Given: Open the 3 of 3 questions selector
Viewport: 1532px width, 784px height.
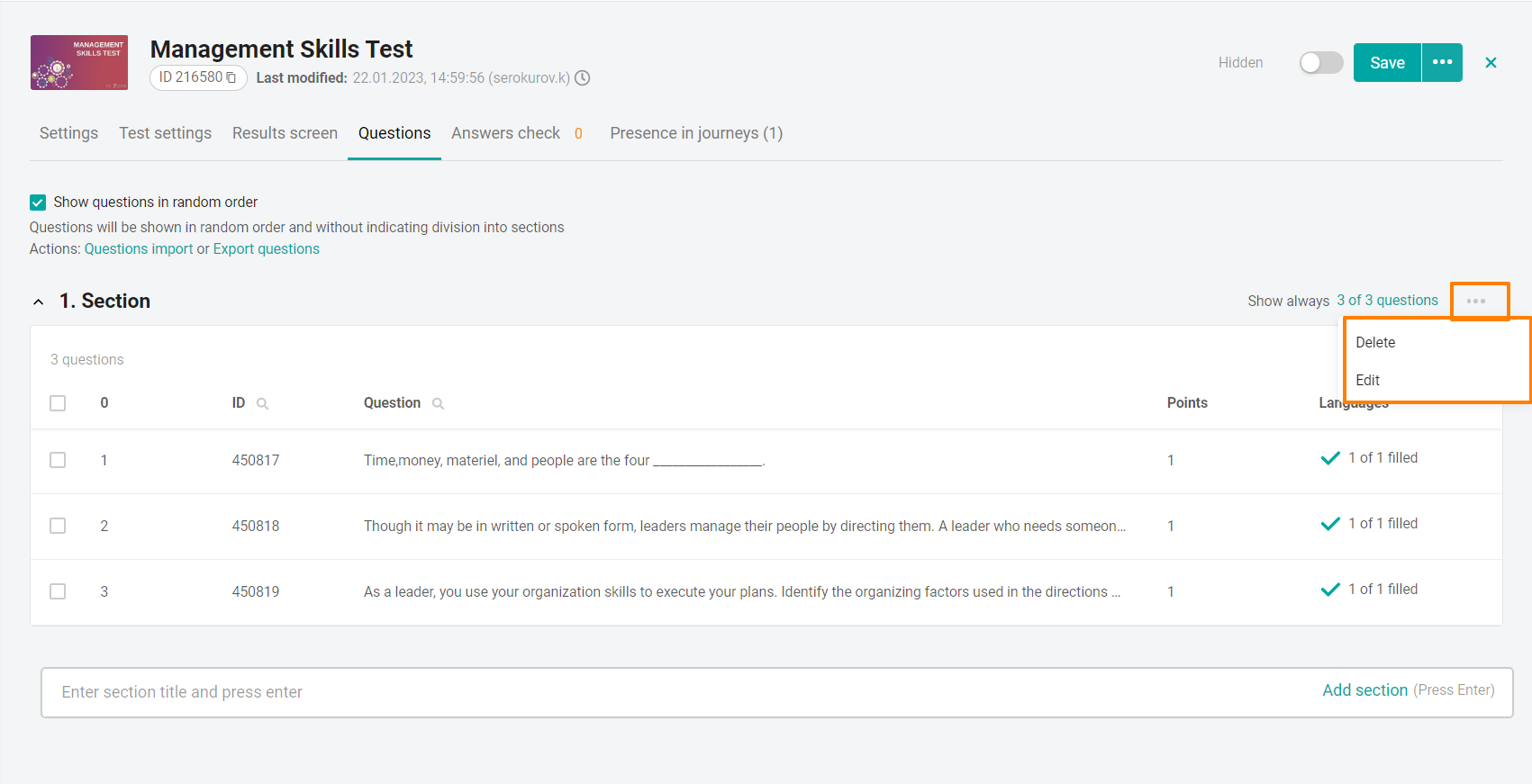Looking at the screenshot, I should click(x=1387, y=301).
